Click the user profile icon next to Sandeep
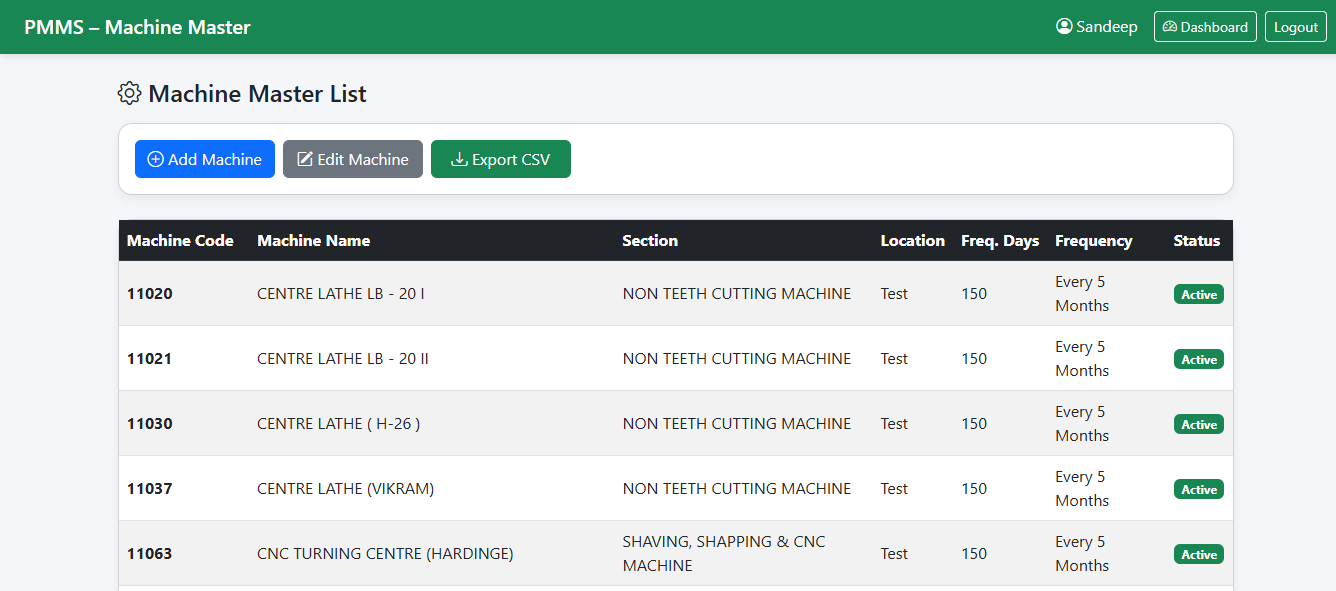 click(x=1064, y=27)
